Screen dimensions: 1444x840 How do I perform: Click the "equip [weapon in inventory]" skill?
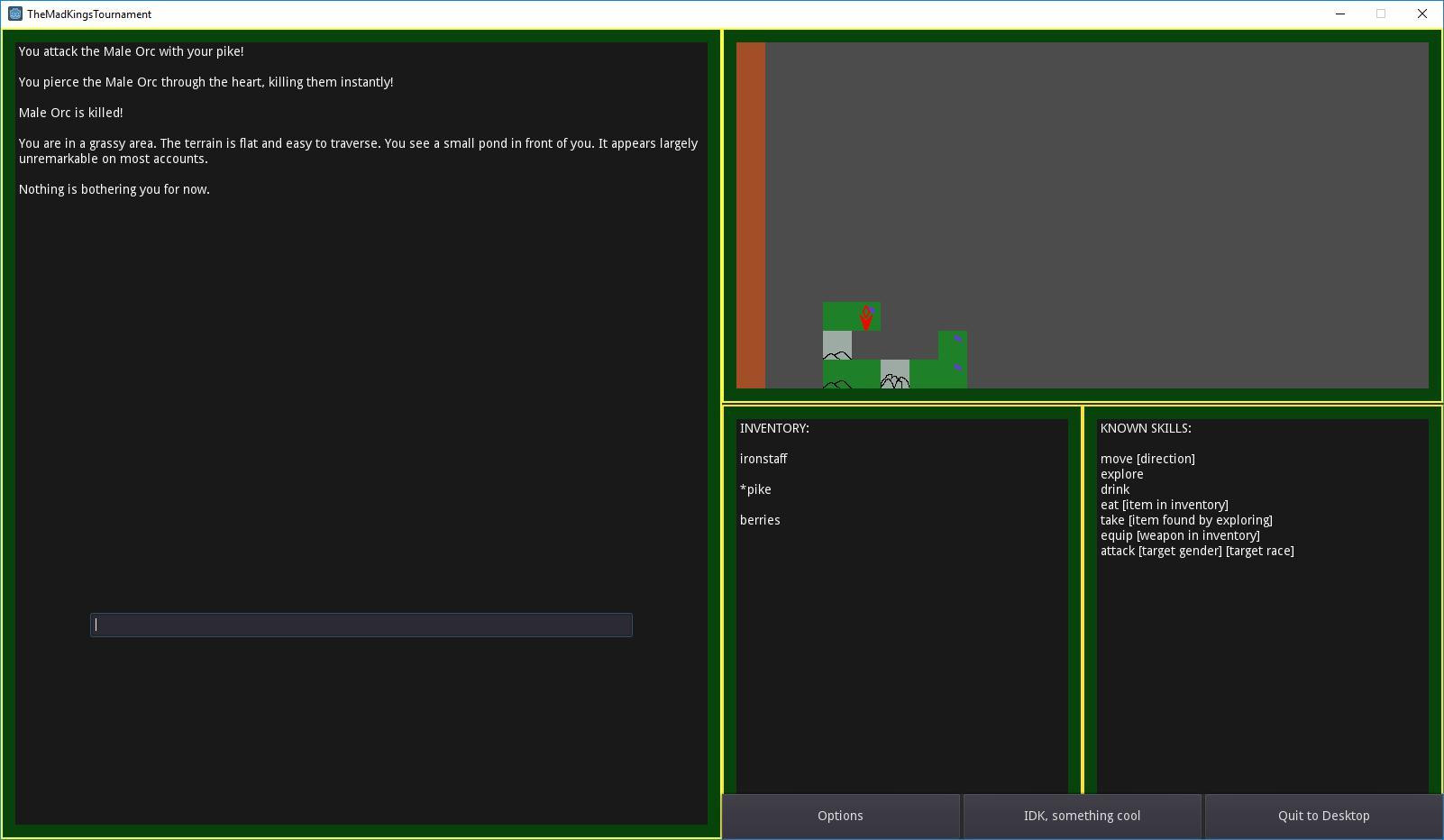1180,535
